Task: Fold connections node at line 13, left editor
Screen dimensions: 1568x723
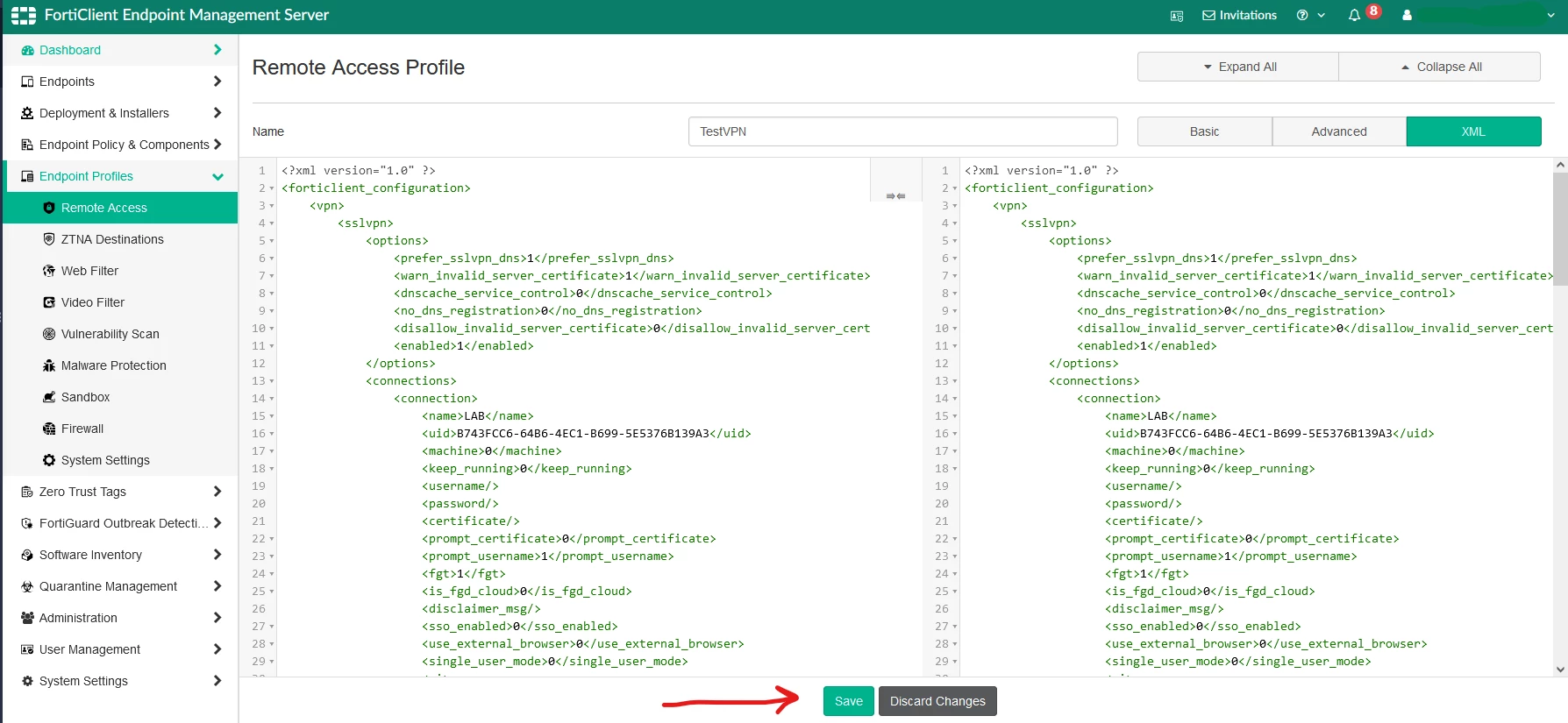Action: pyautogui.click(x=272, y=381)
